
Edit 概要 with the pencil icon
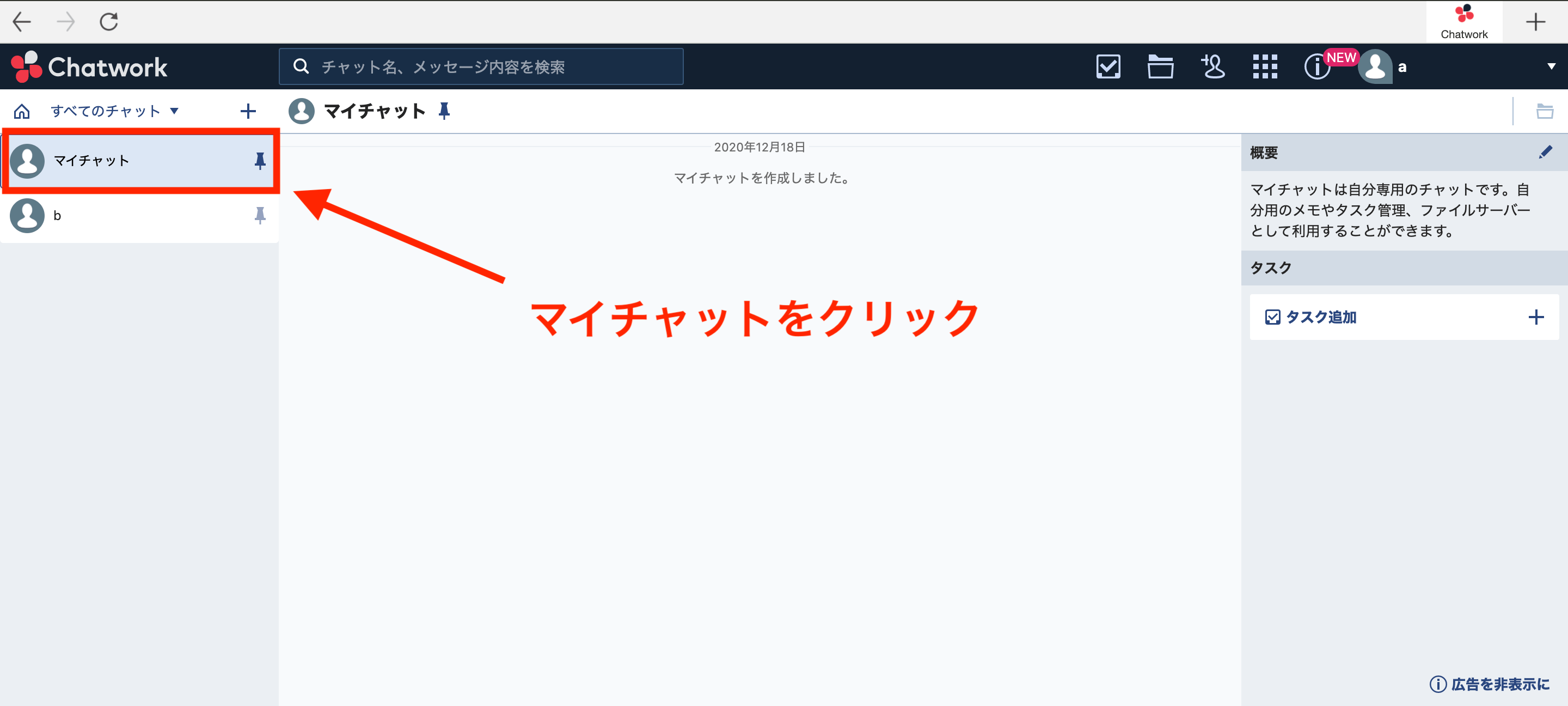tap(1546, 153)
